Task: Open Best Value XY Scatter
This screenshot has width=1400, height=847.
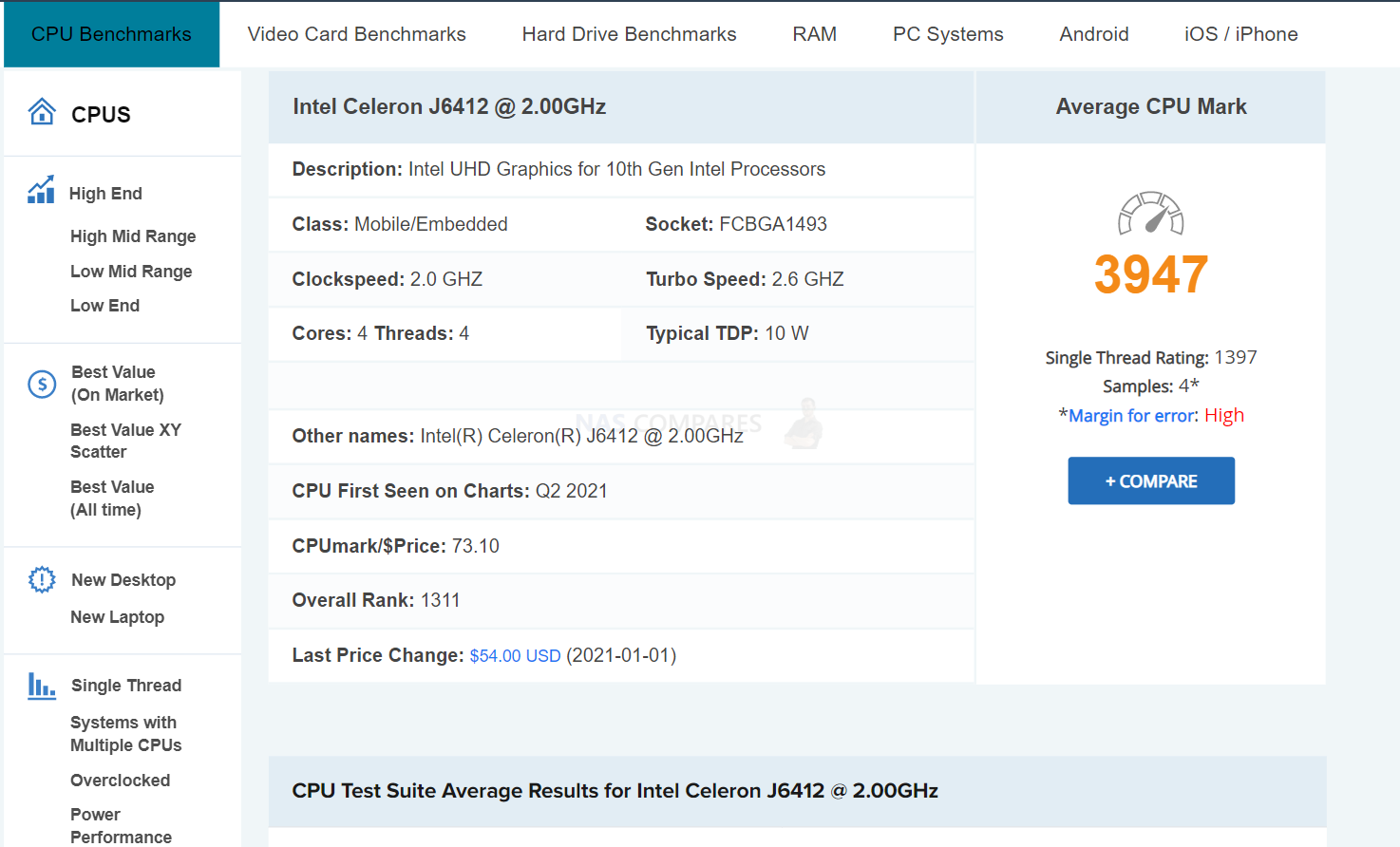Action: tap(125, 441)
